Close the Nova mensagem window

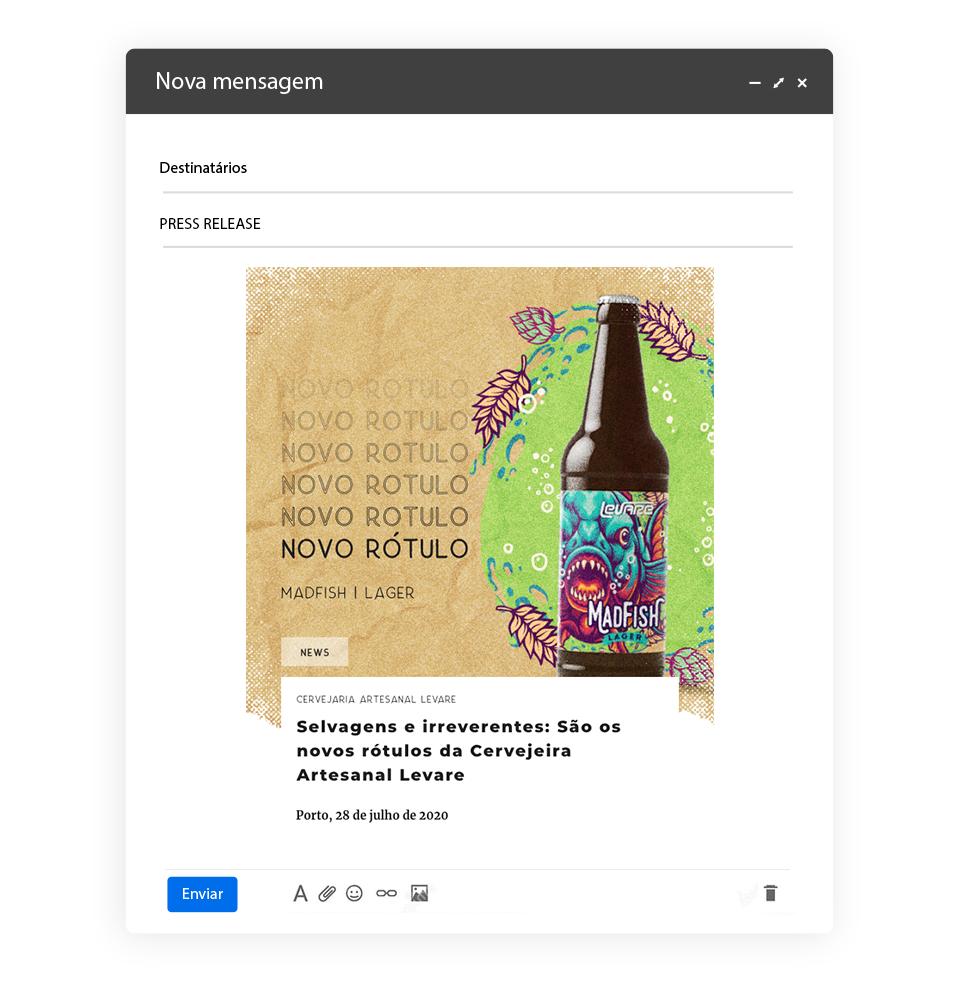pos(802,83)
